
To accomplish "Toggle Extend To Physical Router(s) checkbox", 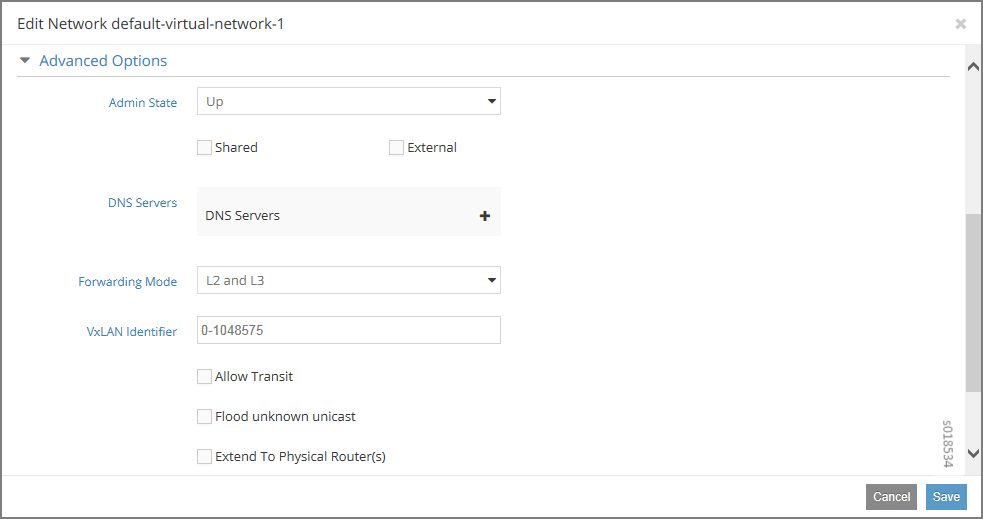I will click(205, 457).
